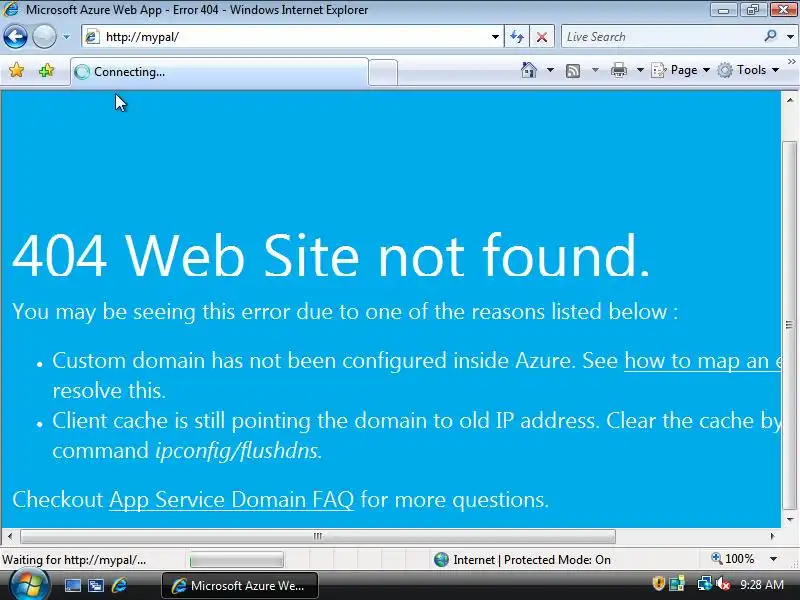Viewport: 800px width, 600px height.
Task: Click the horizontal scrollbar thumb
Action: (317, 536)
